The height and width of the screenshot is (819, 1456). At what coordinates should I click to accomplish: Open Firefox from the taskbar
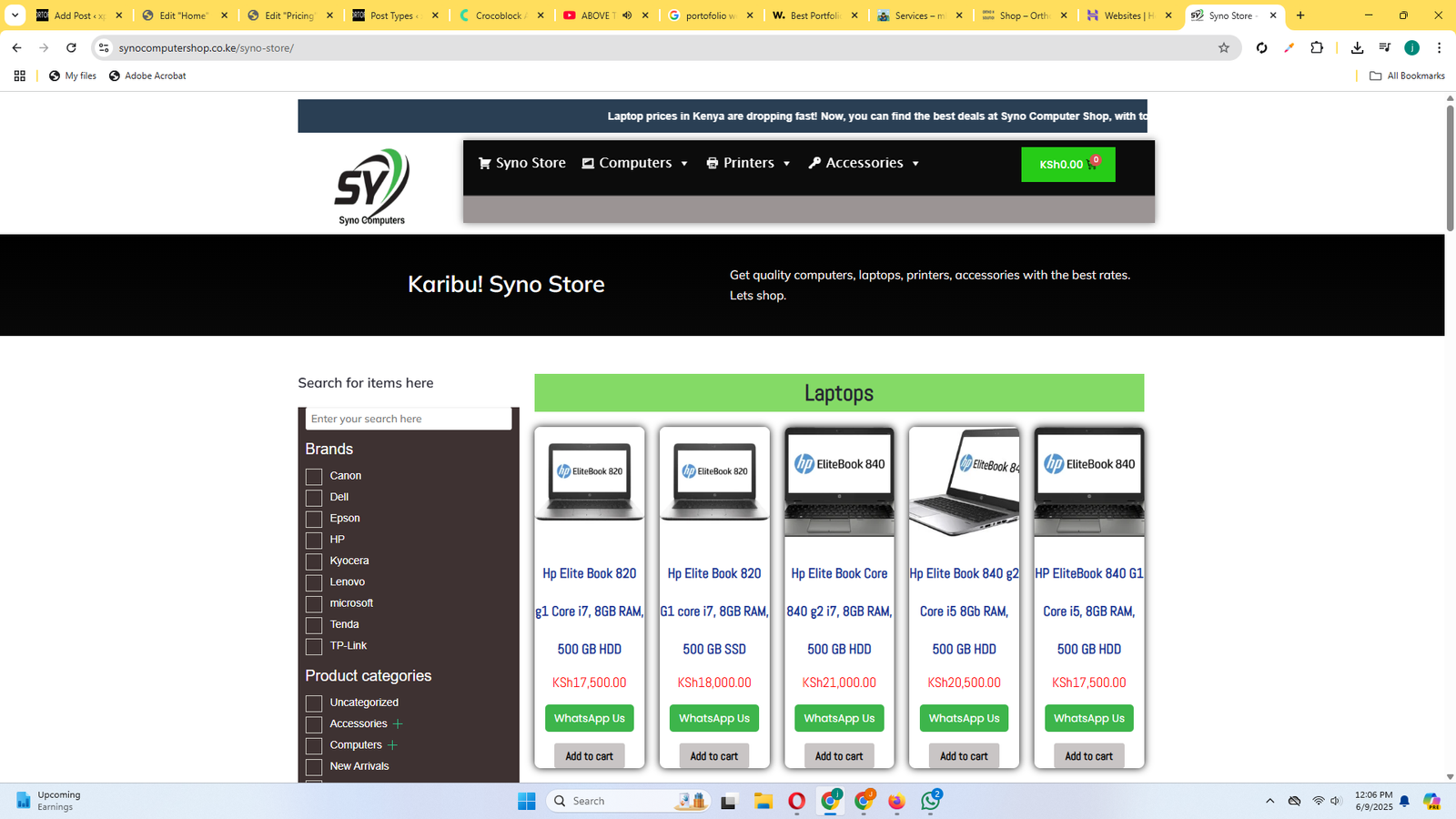(896, 801)
